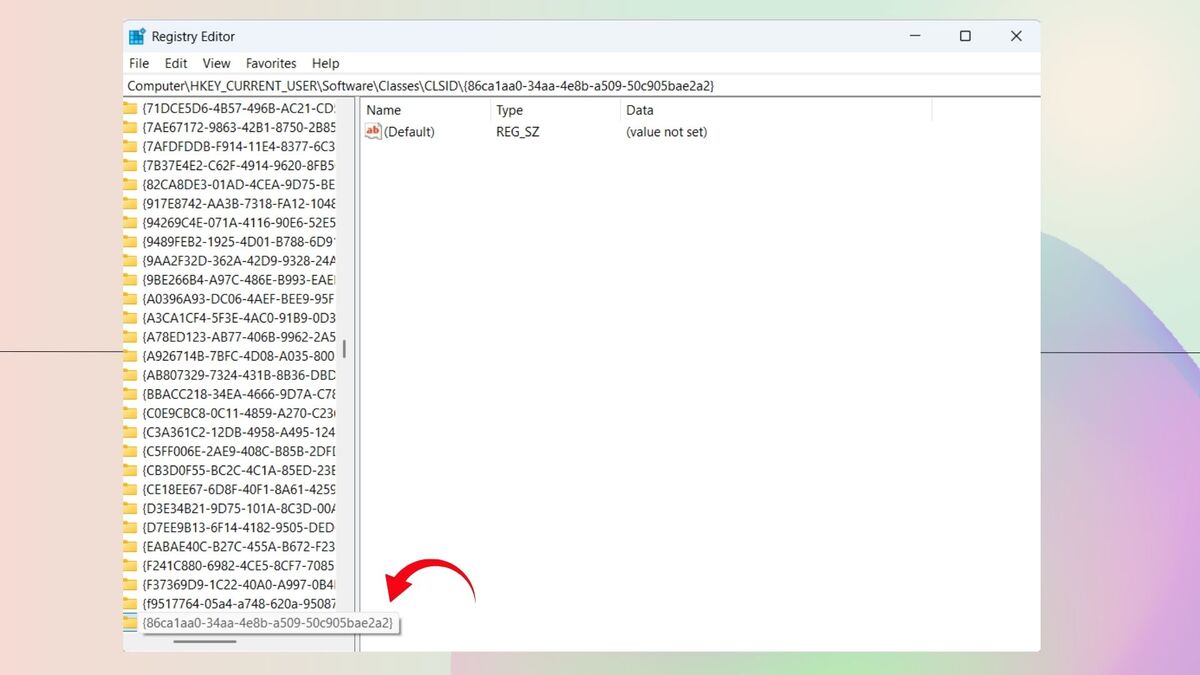Click folder icon of {C3A361C2-12DB-4958 key
The height and width of the screenshot is (675, 1200).
pyautogui.click(x=130, y=431)
